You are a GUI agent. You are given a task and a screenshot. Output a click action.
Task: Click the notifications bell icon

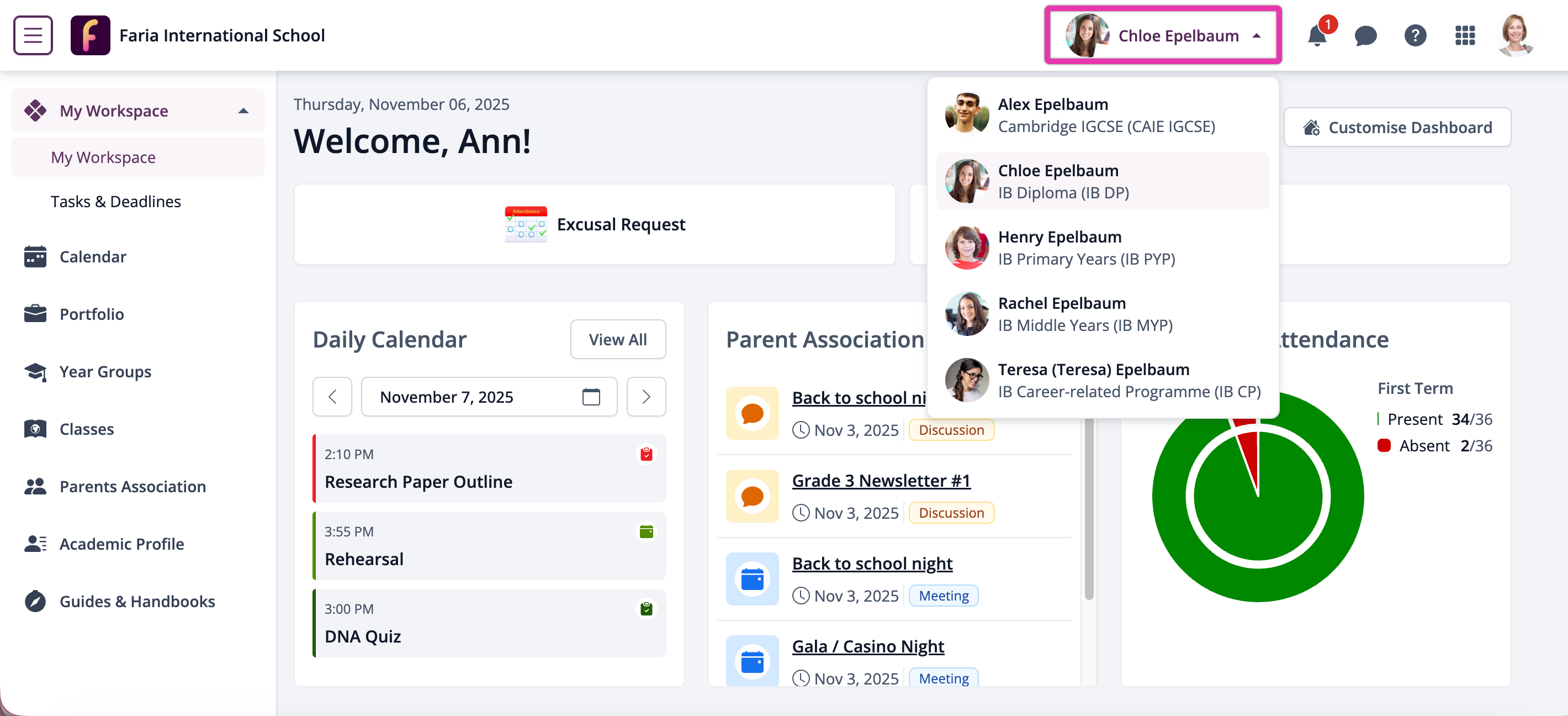[x=1317, y=36]
